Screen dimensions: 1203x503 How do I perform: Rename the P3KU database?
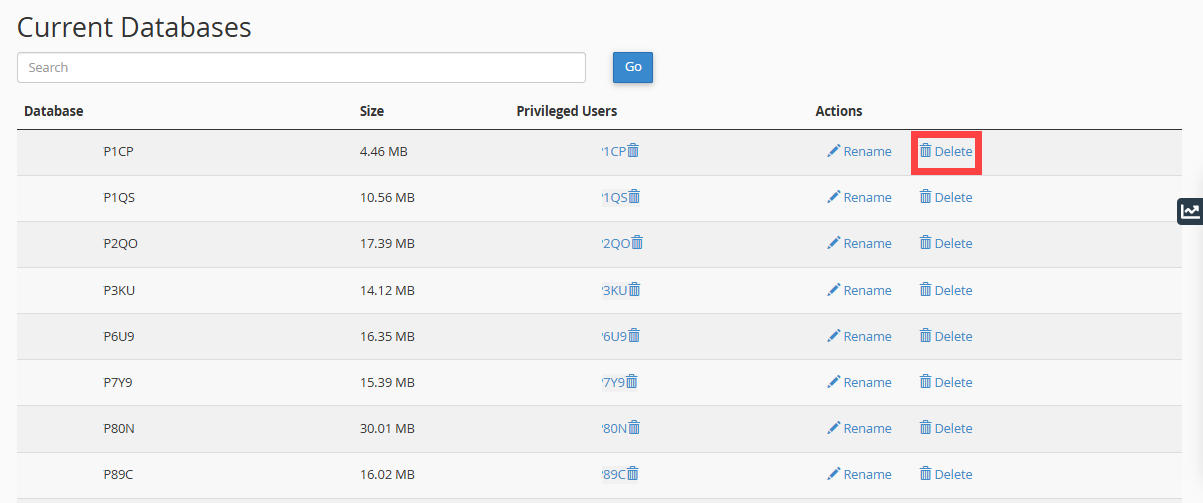click(x=859, y=291)
